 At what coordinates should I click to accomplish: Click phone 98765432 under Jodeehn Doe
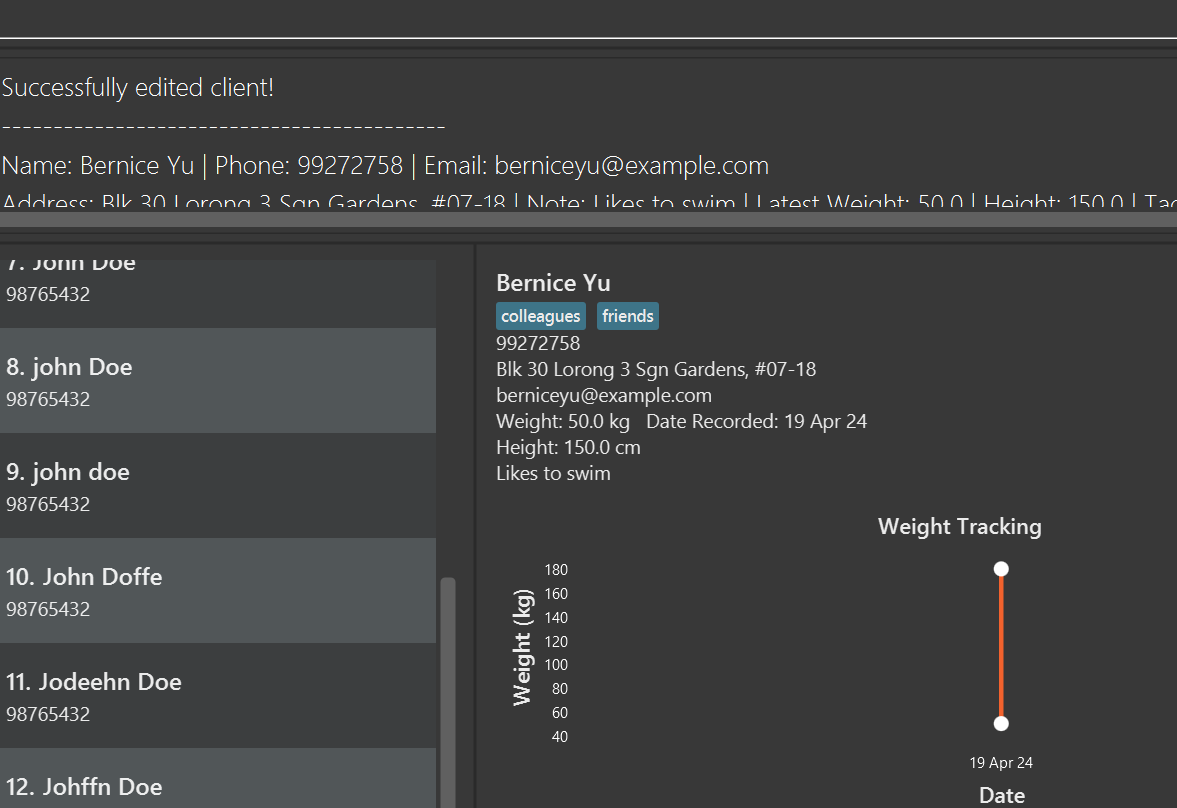tap(48, 714)
